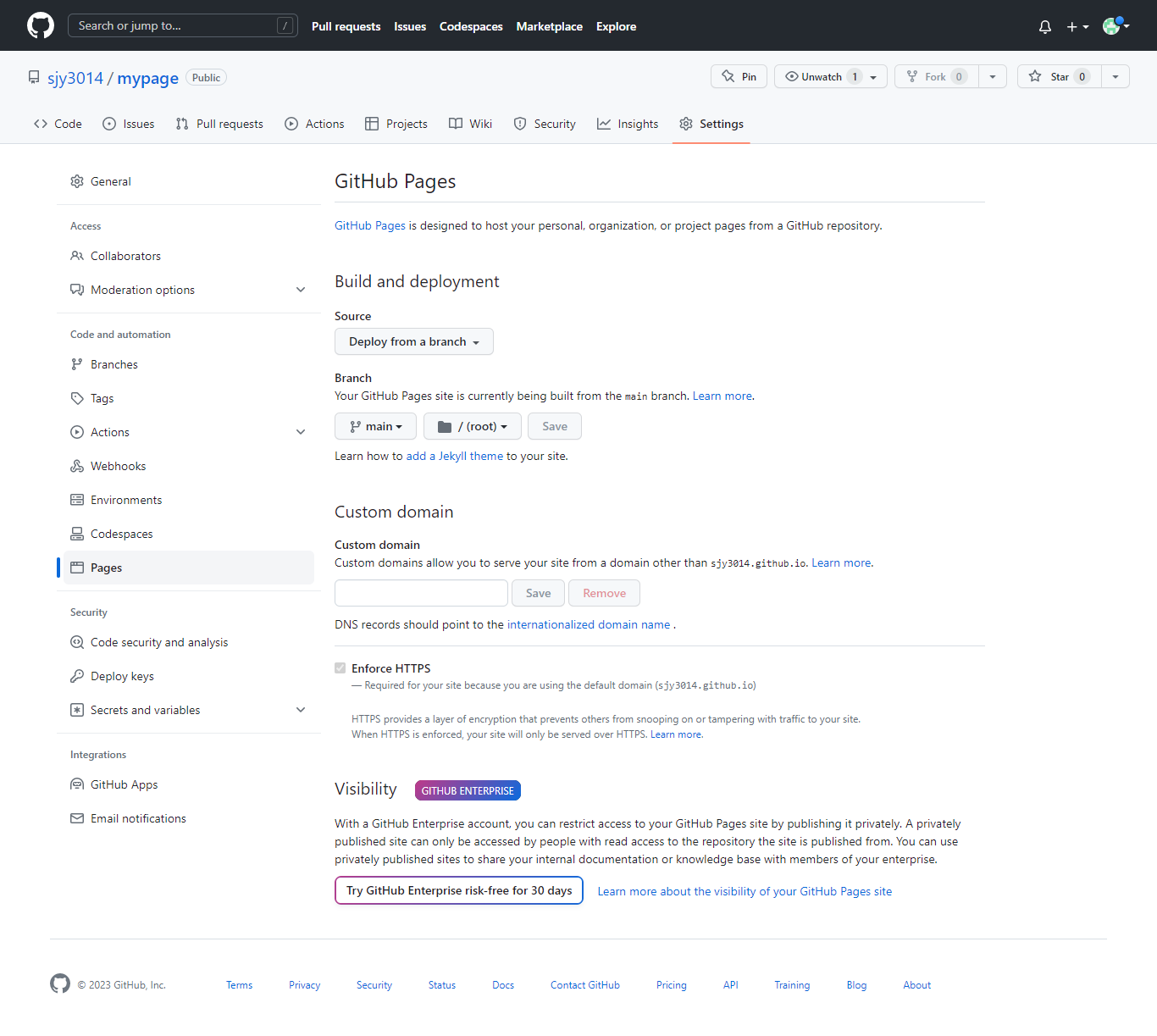Image resolution: width=1157 pixels, height=1036 pixels.
Task: Open the Terms footer link
Action: (x=240, y=985)
